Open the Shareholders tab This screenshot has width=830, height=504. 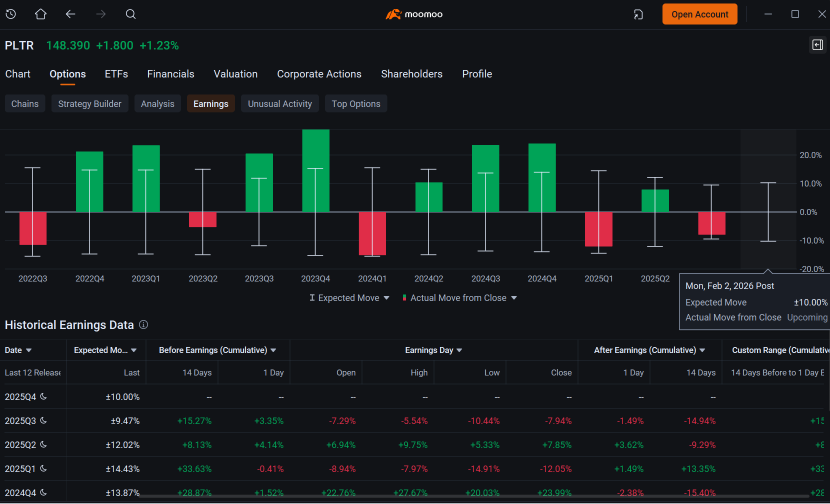click(x=412, y=74)
